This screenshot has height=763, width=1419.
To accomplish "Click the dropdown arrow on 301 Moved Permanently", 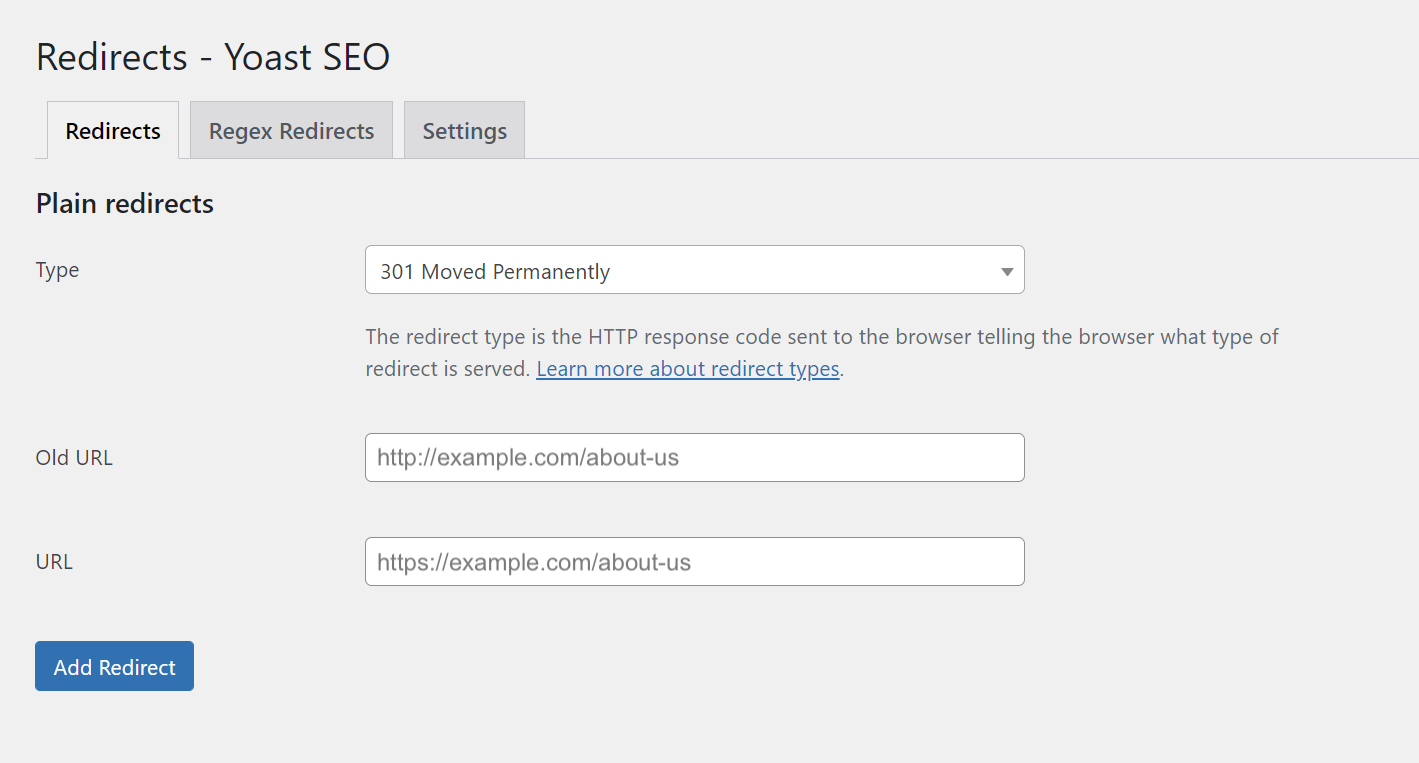I will tap(1006, 270).
